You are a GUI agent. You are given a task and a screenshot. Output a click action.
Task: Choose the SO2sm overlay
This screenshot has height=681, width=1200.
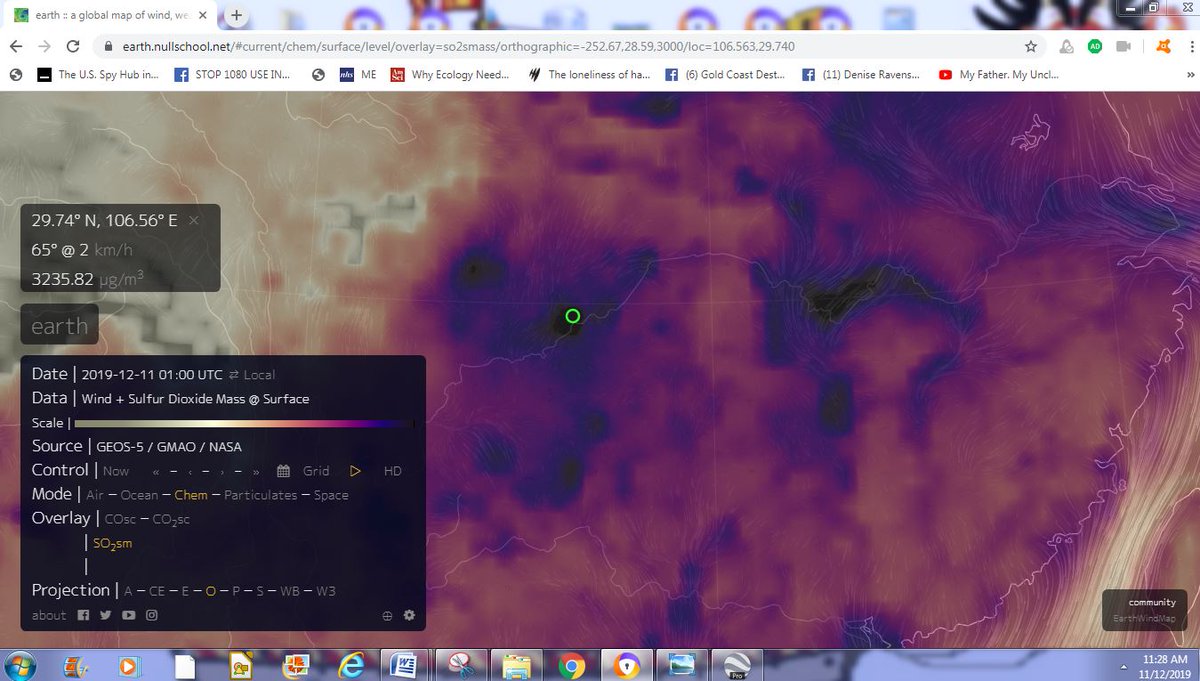[x=112, y=543]
